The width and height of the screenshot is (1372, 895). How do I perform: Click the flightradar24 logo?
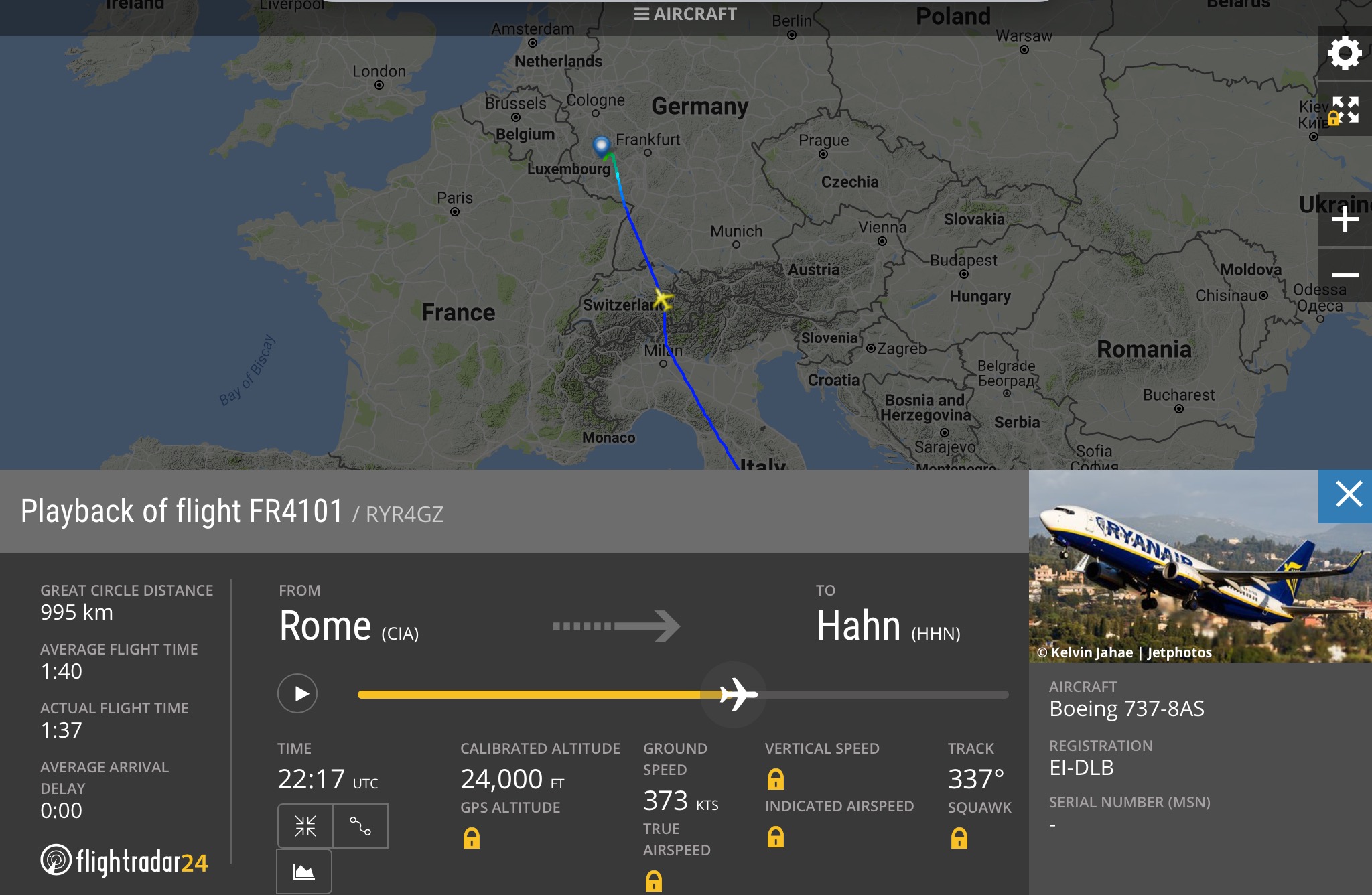pyautogui.click(x=125, y=861)
